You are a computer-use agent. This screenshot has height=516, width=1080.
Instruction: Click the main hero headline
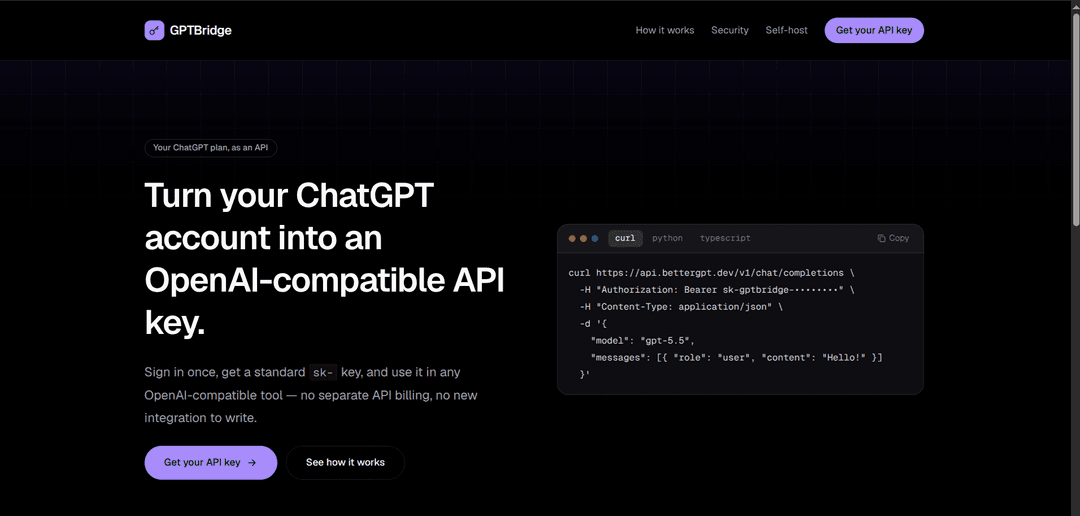(324, 260)
